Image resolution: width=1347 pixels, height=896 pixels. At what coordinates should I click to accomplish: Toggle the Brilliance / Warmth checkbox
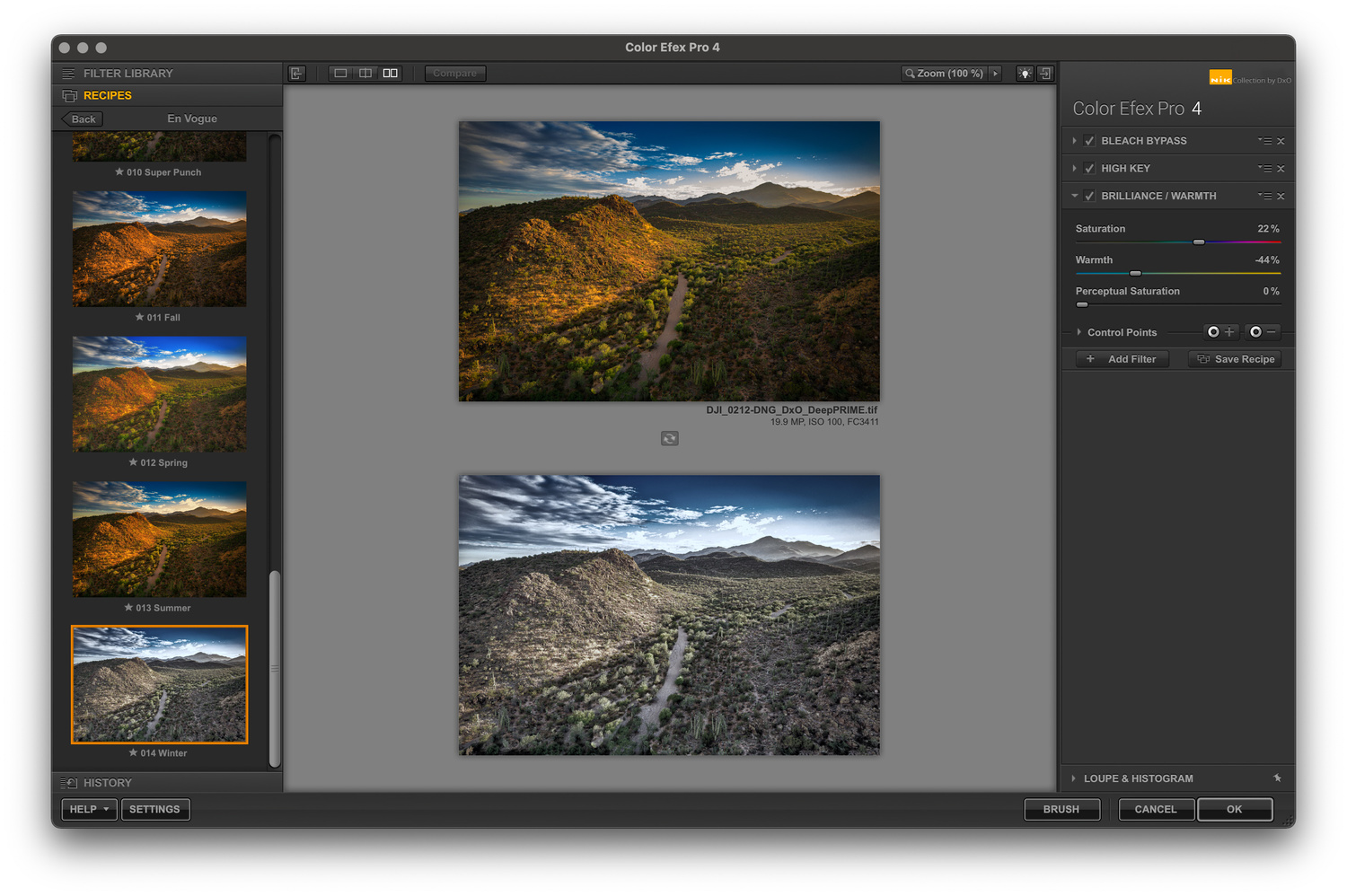[1089, 197]
